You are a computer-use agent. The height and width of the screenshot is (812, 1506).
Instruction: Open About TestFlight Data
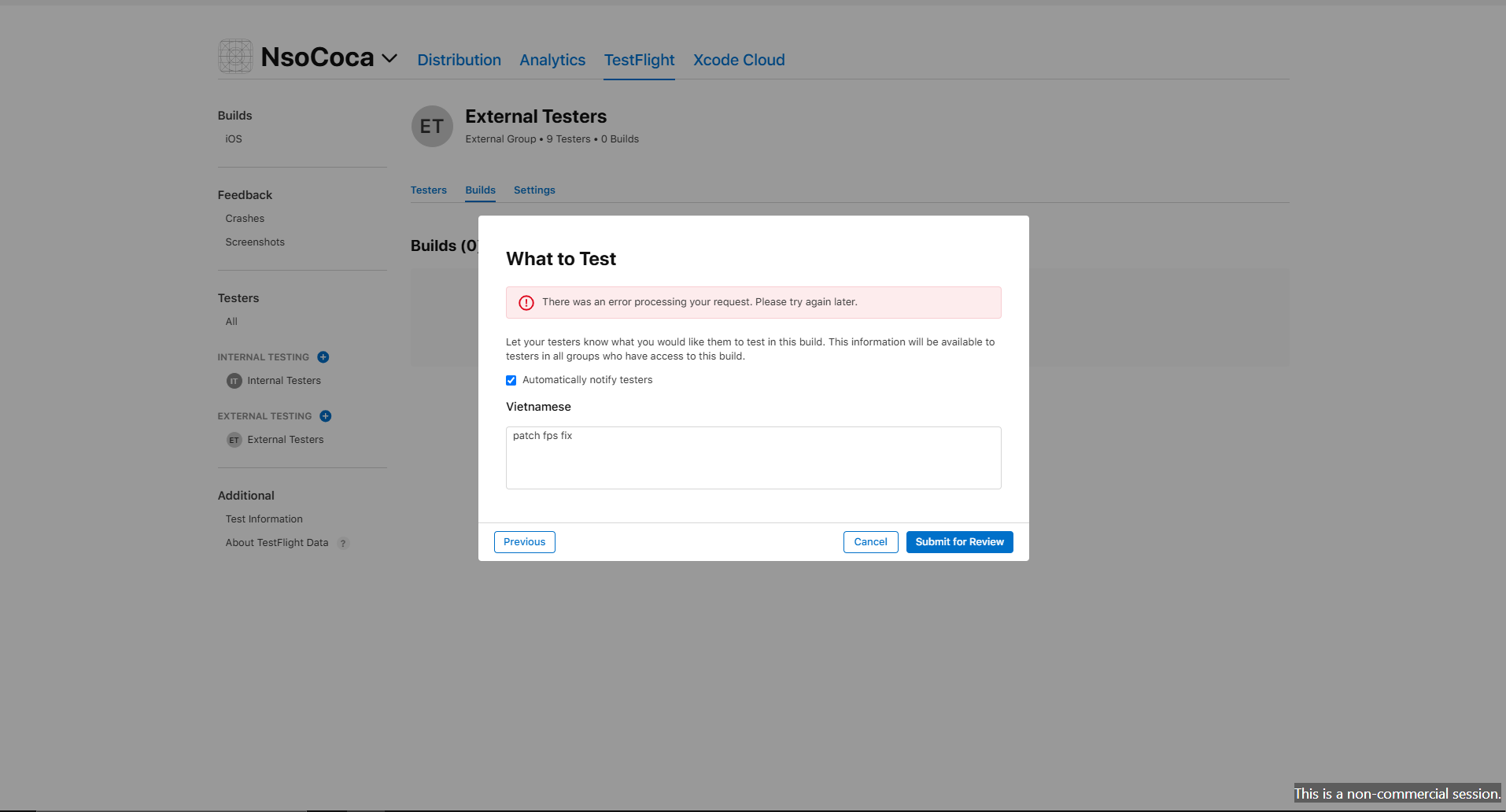click(x=277, y=543)
